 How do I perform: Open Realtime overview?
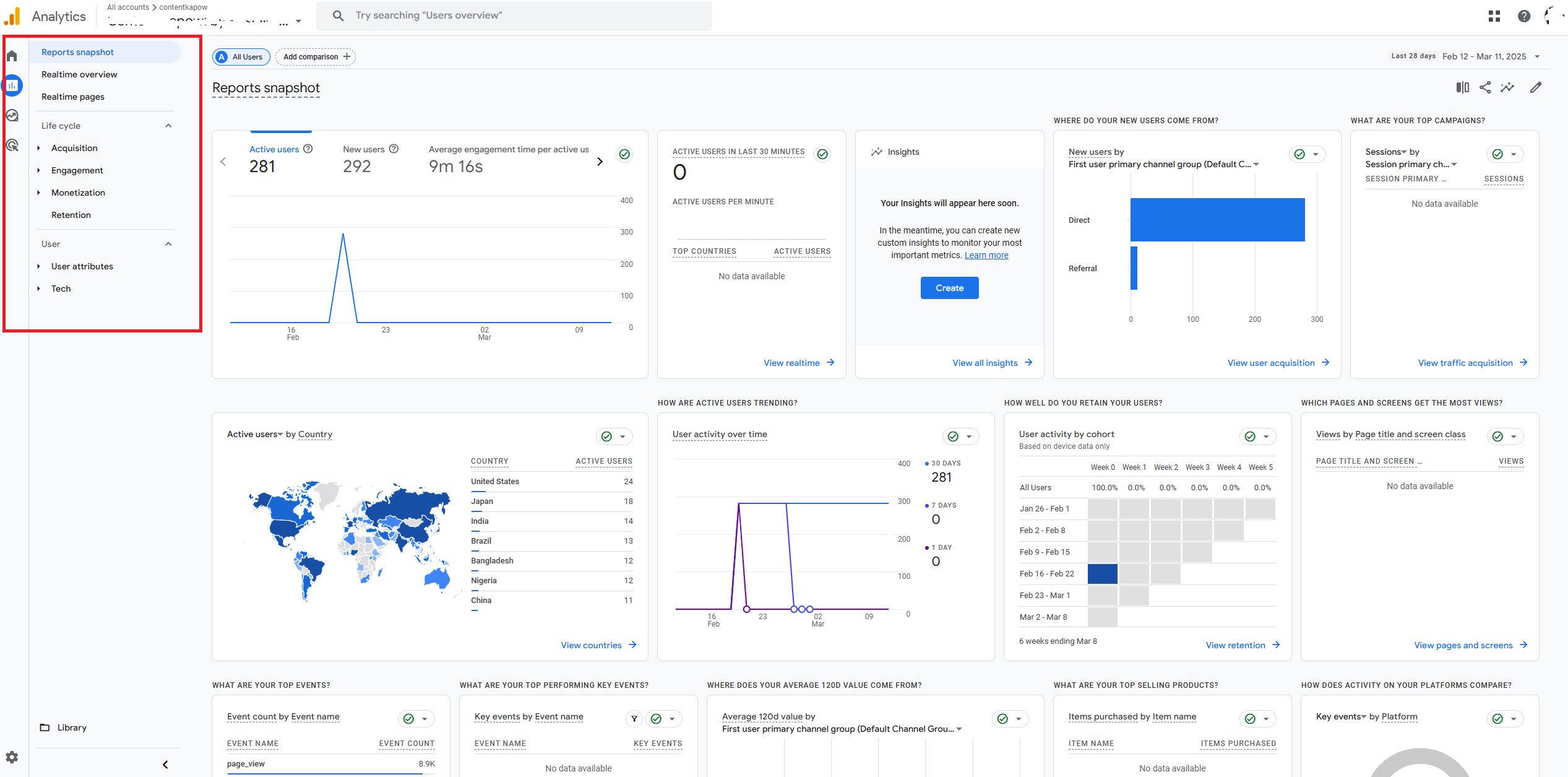point(79,74)
